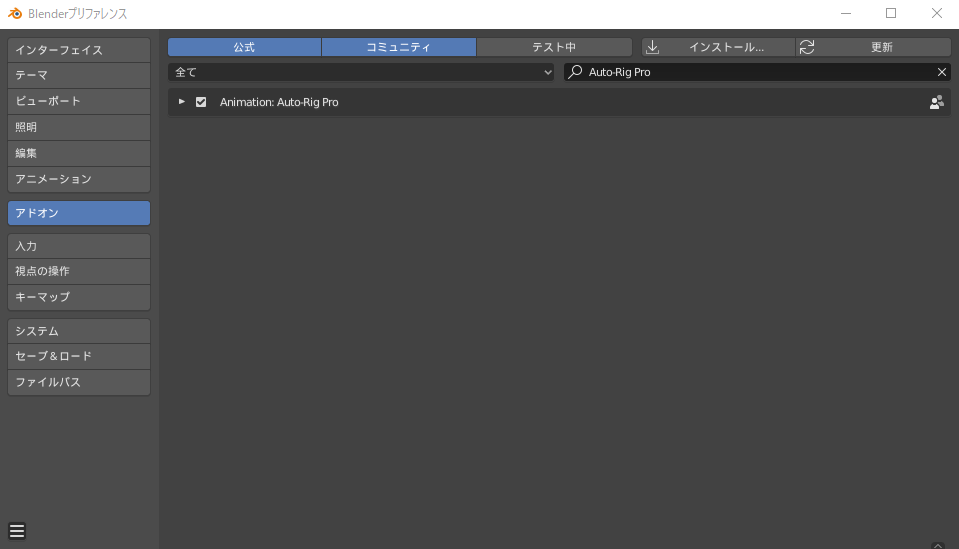The image size is (959, 549).
Task: Close the Blender preferences window
Action: [936, 13]
